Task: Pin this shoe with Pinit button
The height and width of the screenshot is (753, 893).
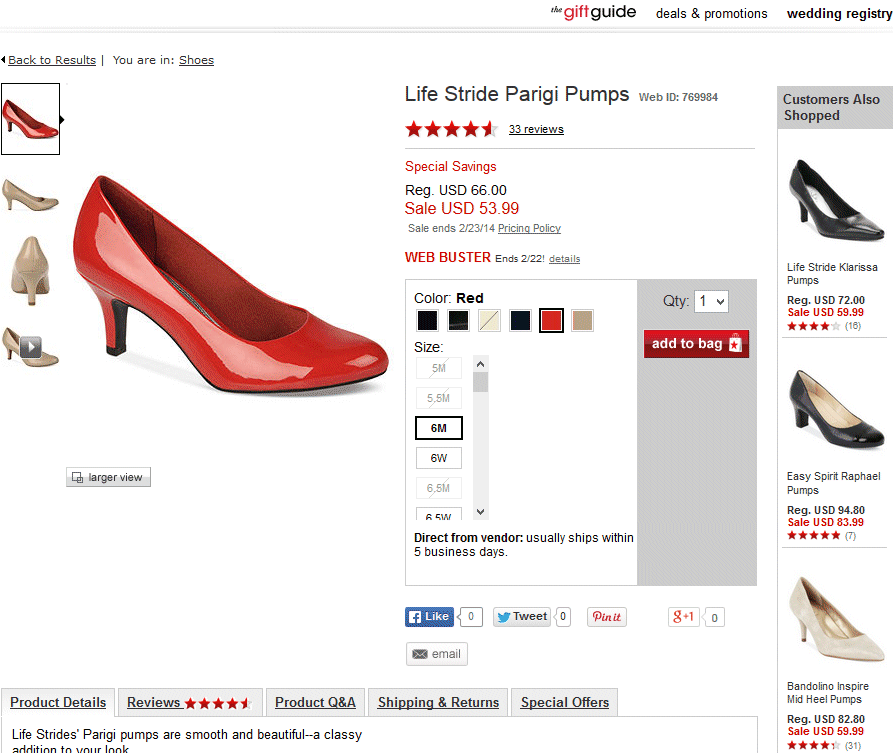Action: pyautogui.click(x=606, y=617)
